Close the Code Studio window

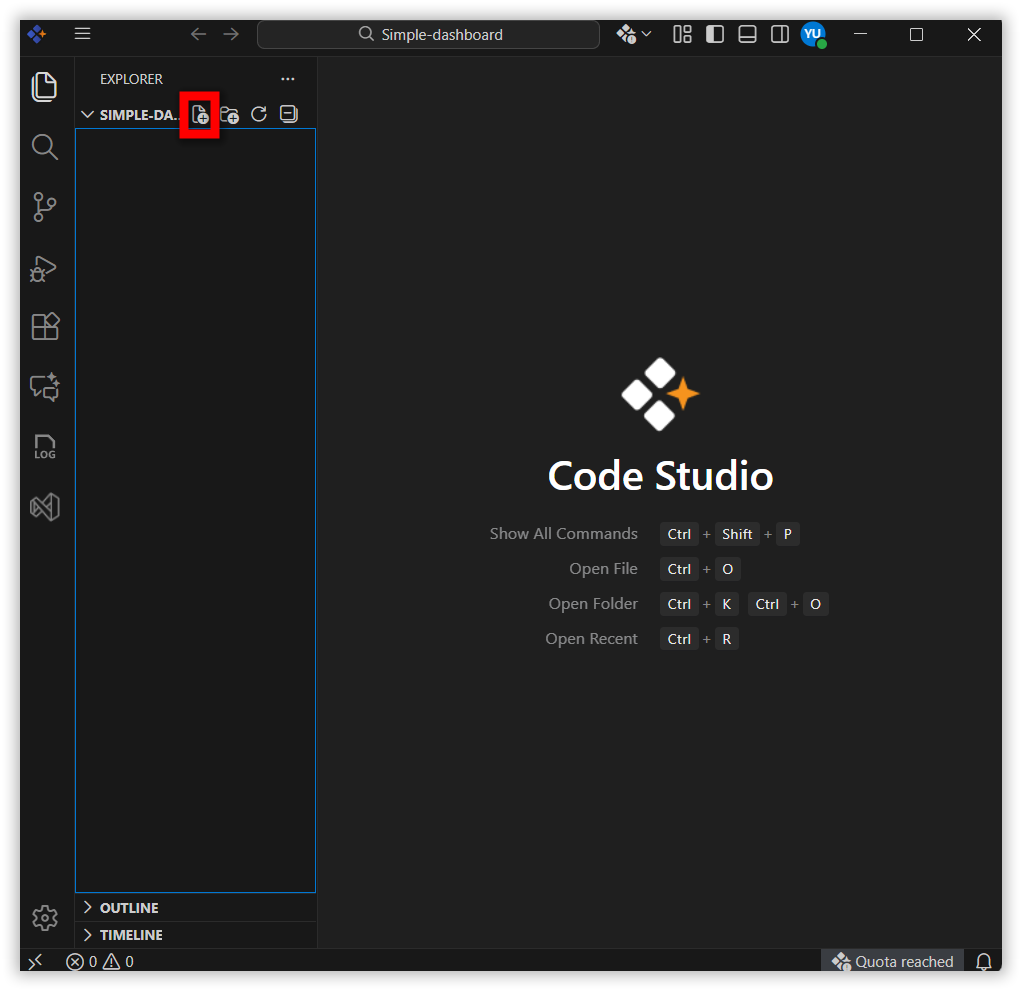coord(973,35)
